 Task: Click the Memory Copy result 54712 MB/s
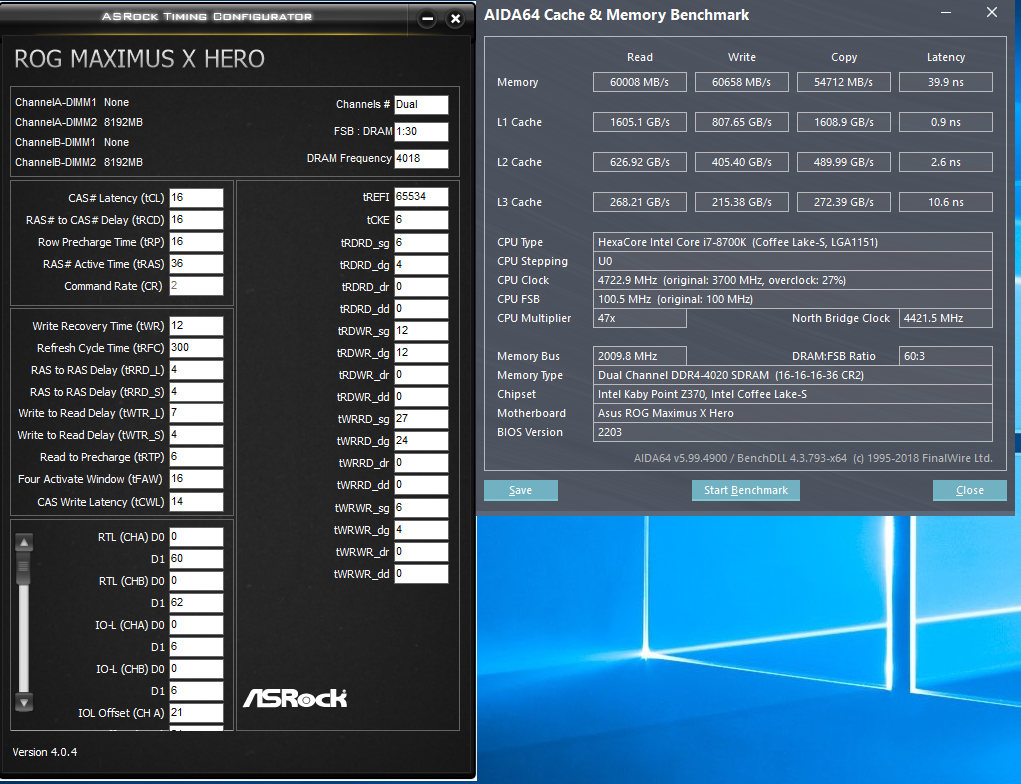pos(843,82)
